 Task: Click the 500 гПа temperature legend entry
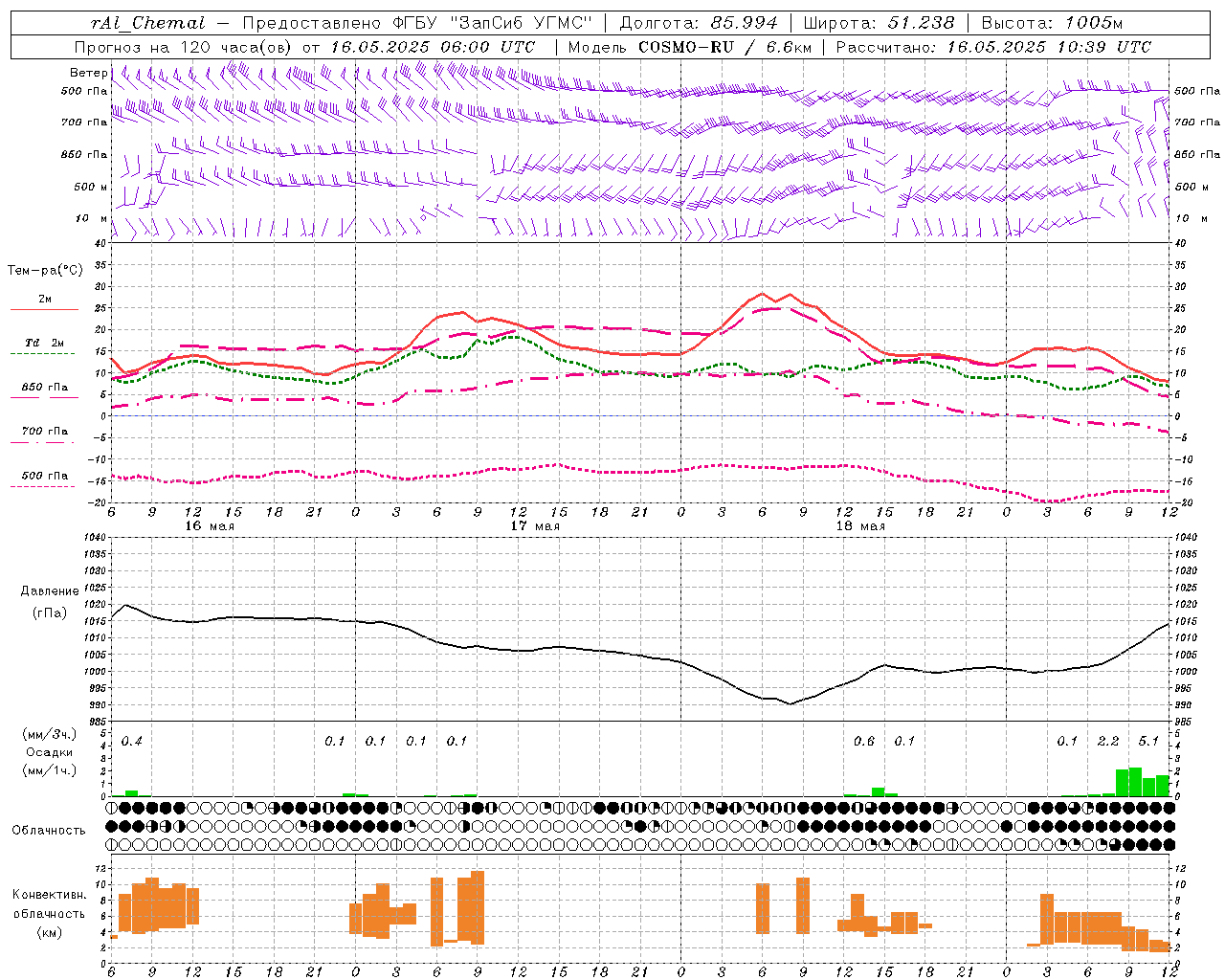45,476
